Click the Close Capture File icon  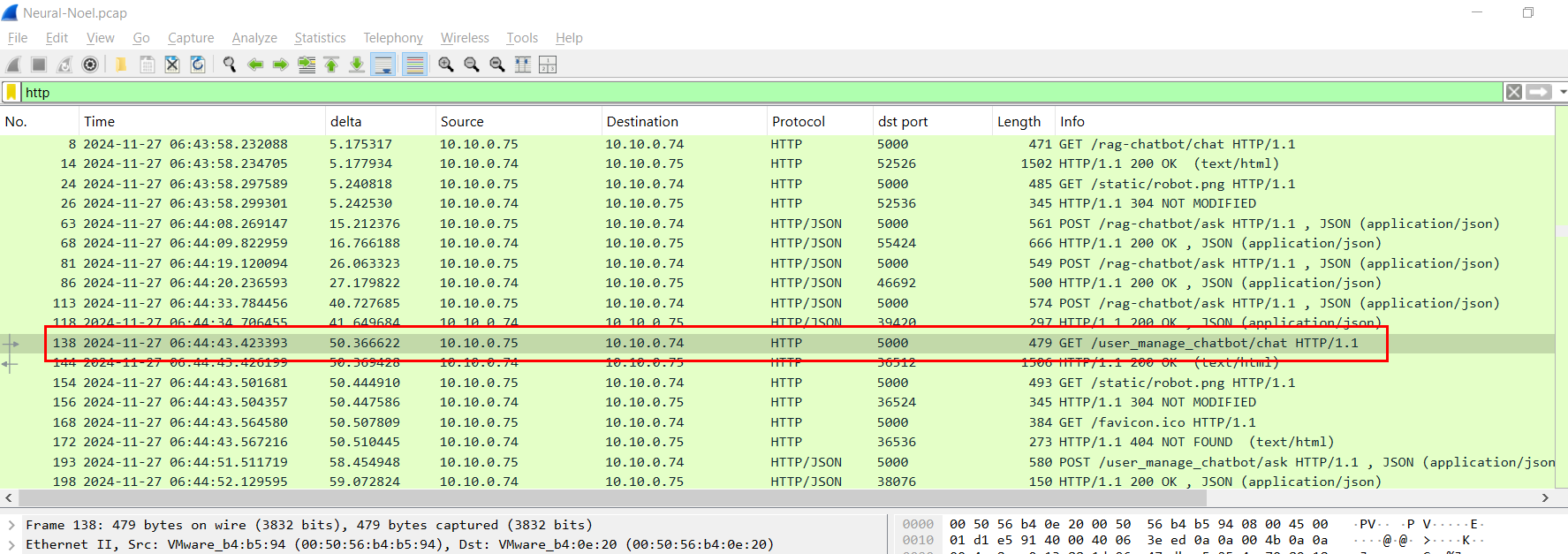[172, 65]
